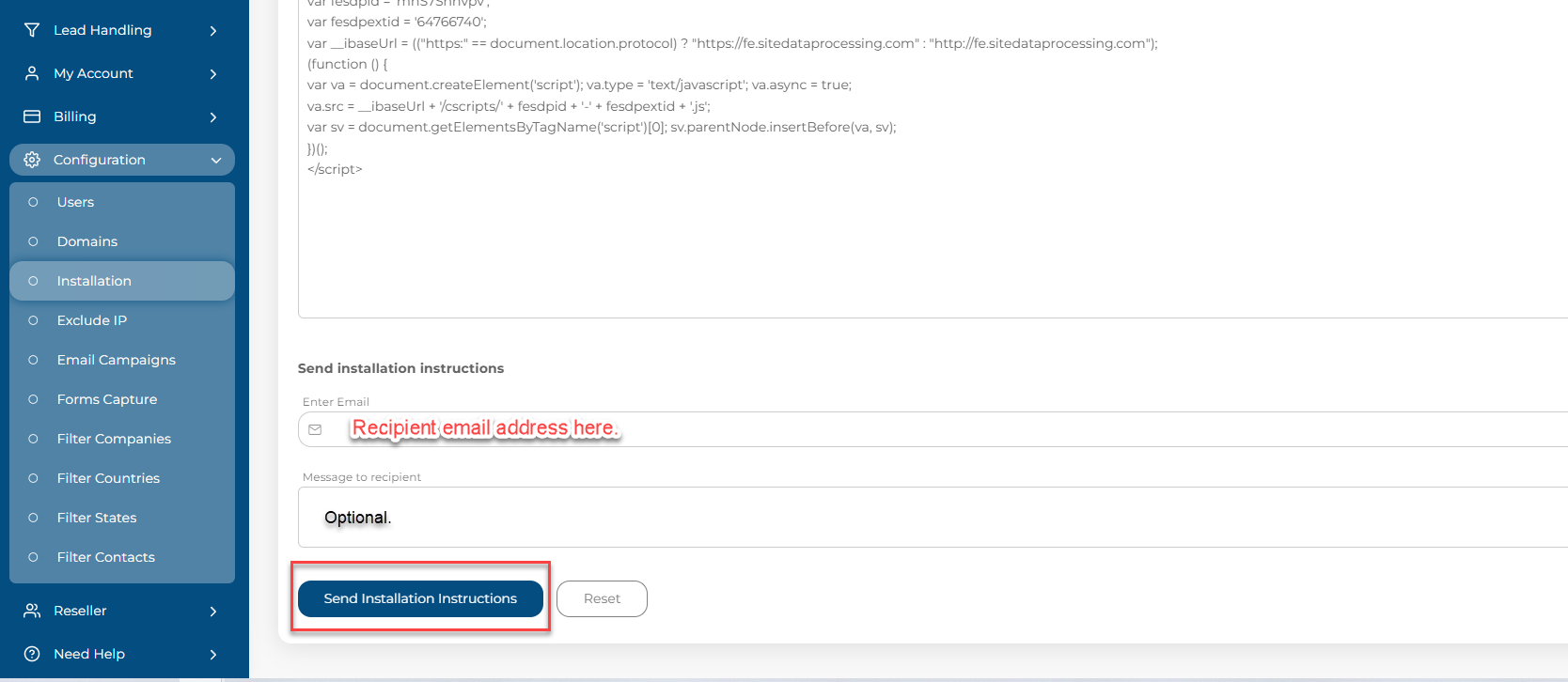
Task: Click the circle bullet beside Installation
Action: [33, 281]
